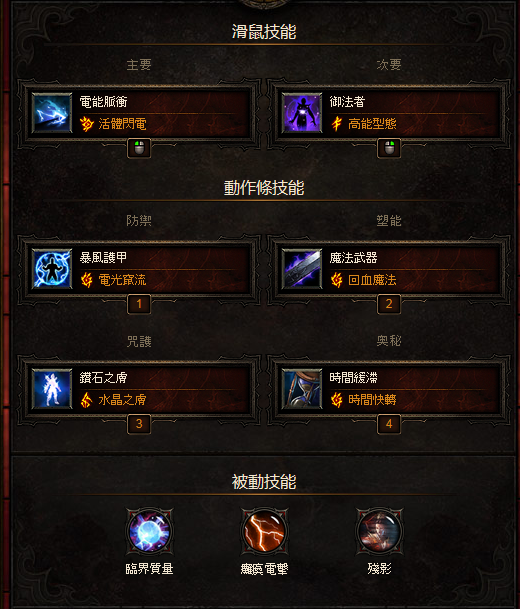Click the 水晶之膚 rune text

click(x=122, y=400)
